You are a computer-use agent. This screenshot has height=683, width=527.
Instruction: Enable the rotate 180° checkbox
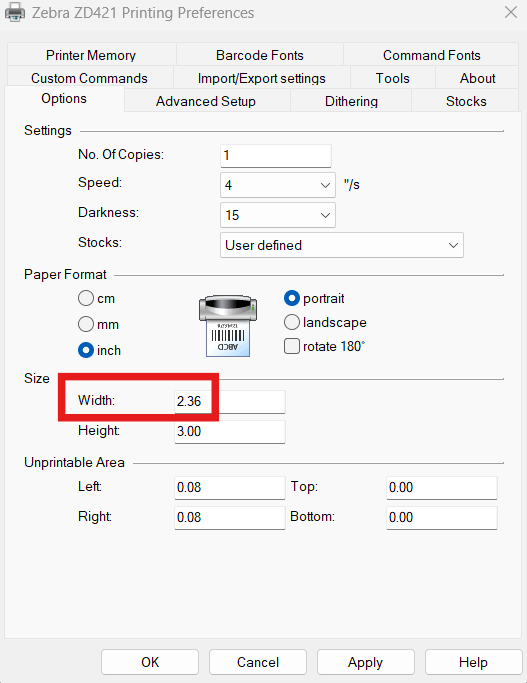[292, 346]
